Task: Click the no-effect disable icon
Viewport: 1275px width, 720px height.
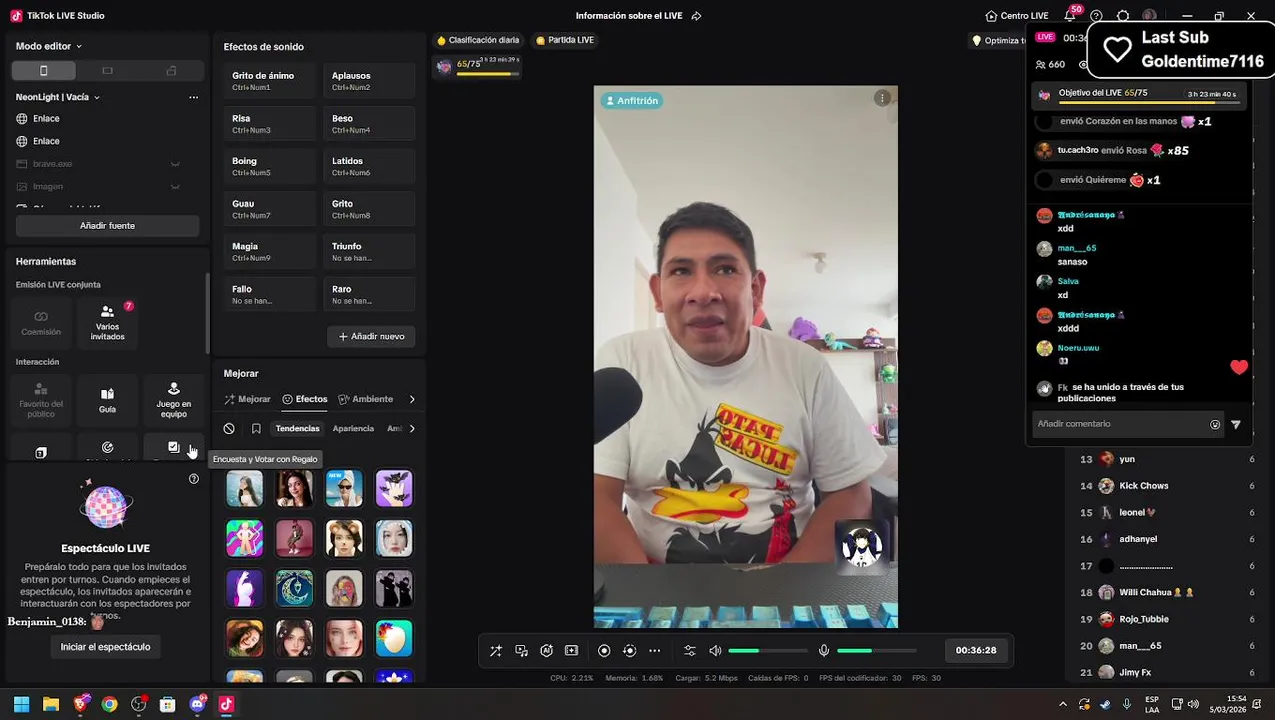Action: [229, 429]
